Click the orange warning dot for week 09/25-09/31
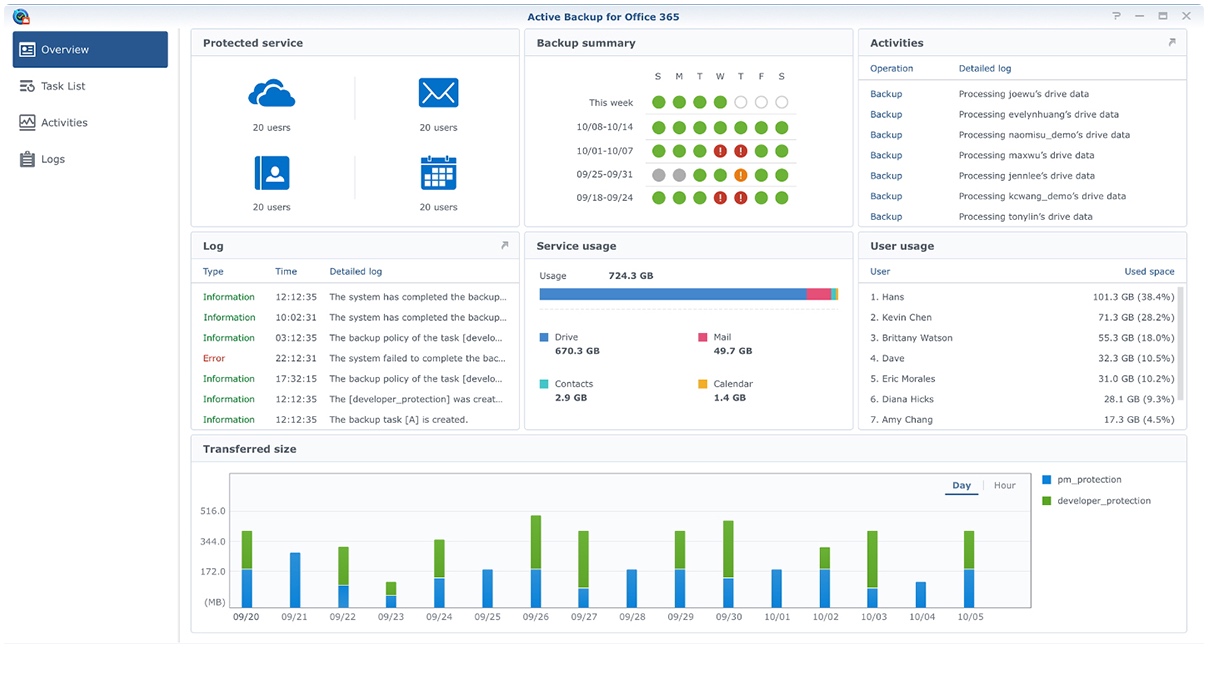 (x=741, y=175)
